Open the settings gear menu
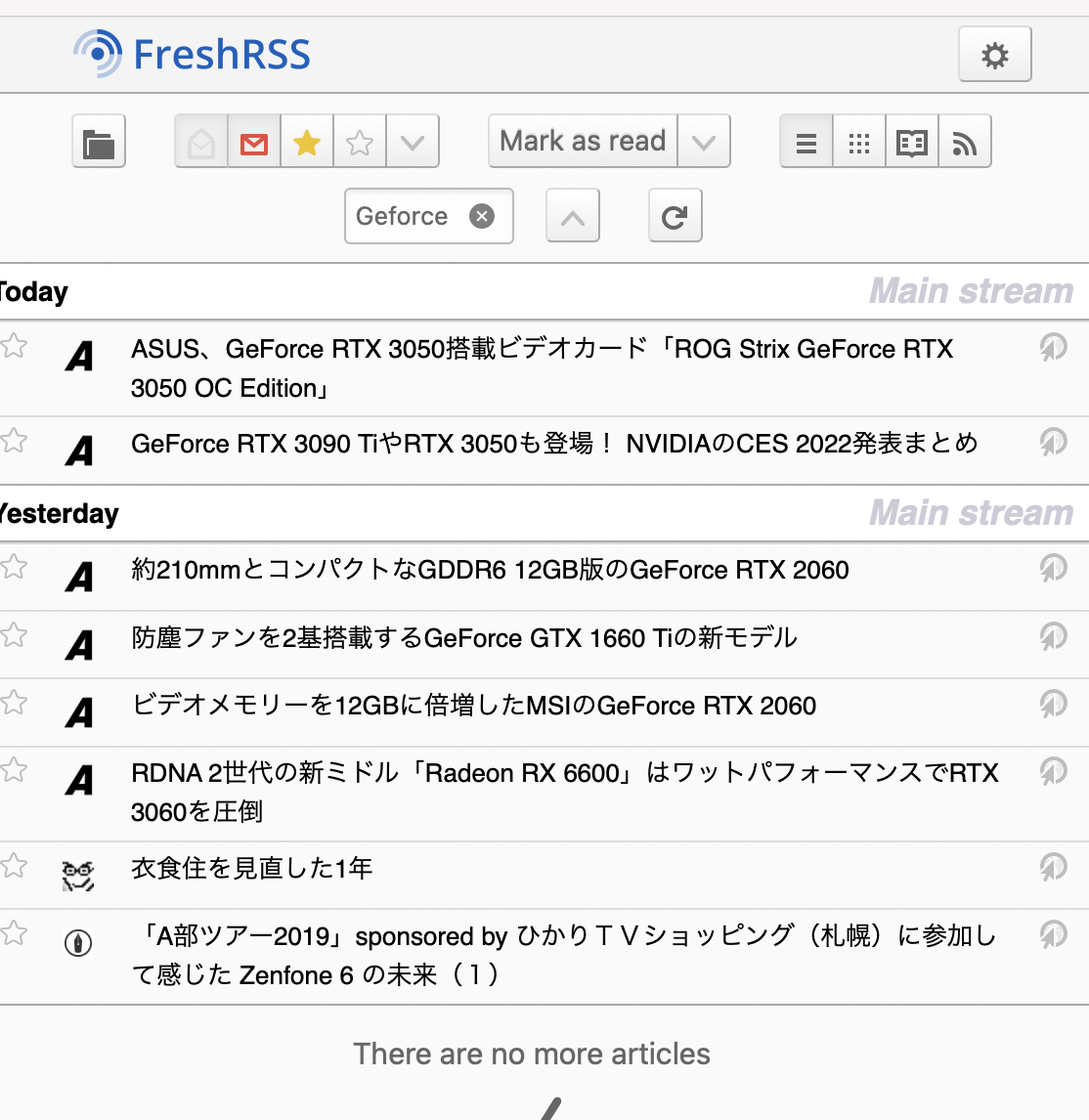Screen dimensions: 1089x1120 point(994,55)
